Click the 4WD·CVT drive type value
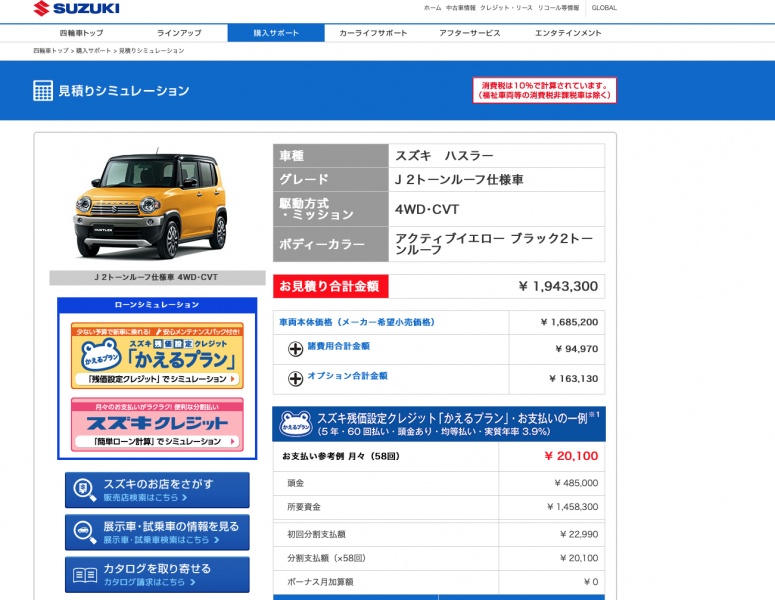The height and width of the screenshot is (600, 775). [427, 210]
